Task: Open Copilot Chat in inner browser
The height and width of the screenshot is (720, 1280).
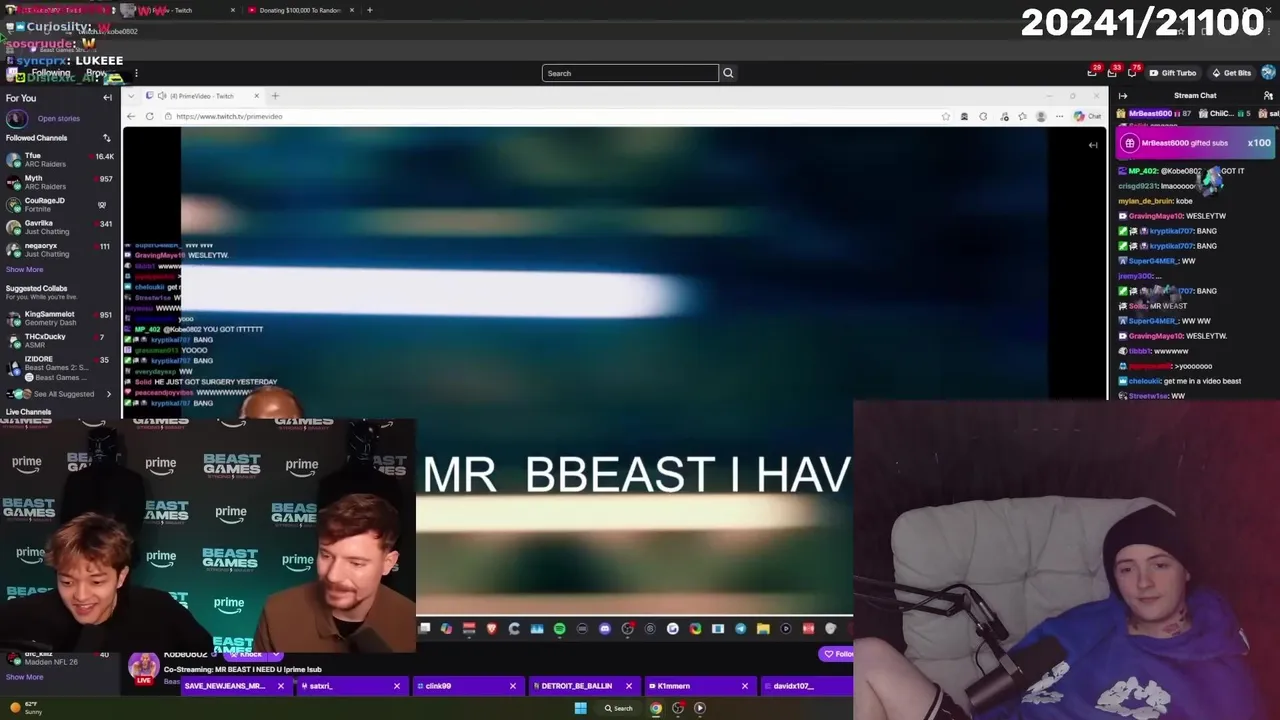Action: 1087,116
